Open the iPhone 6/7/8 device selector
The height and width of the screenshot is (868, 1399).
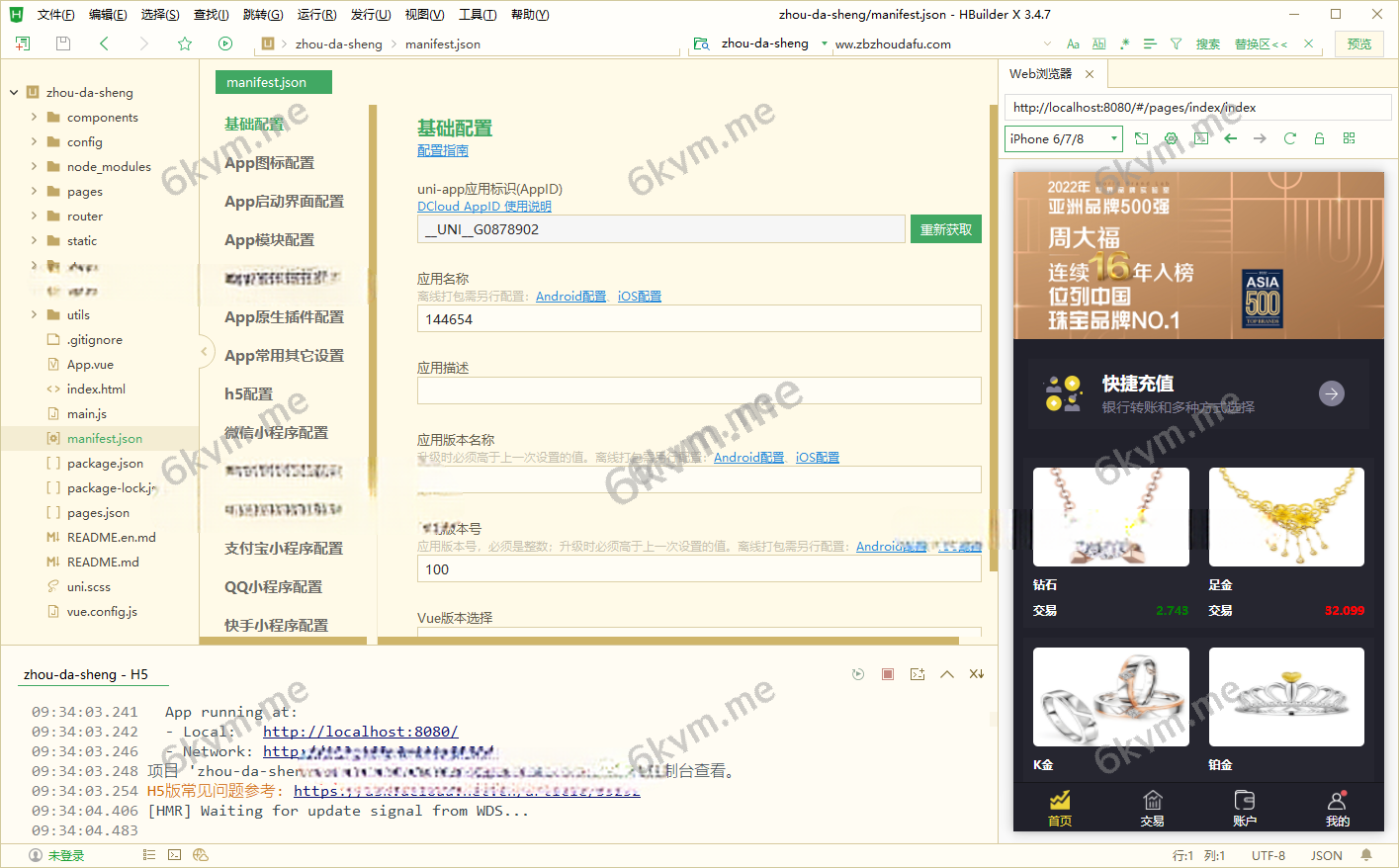[1063, 138]
